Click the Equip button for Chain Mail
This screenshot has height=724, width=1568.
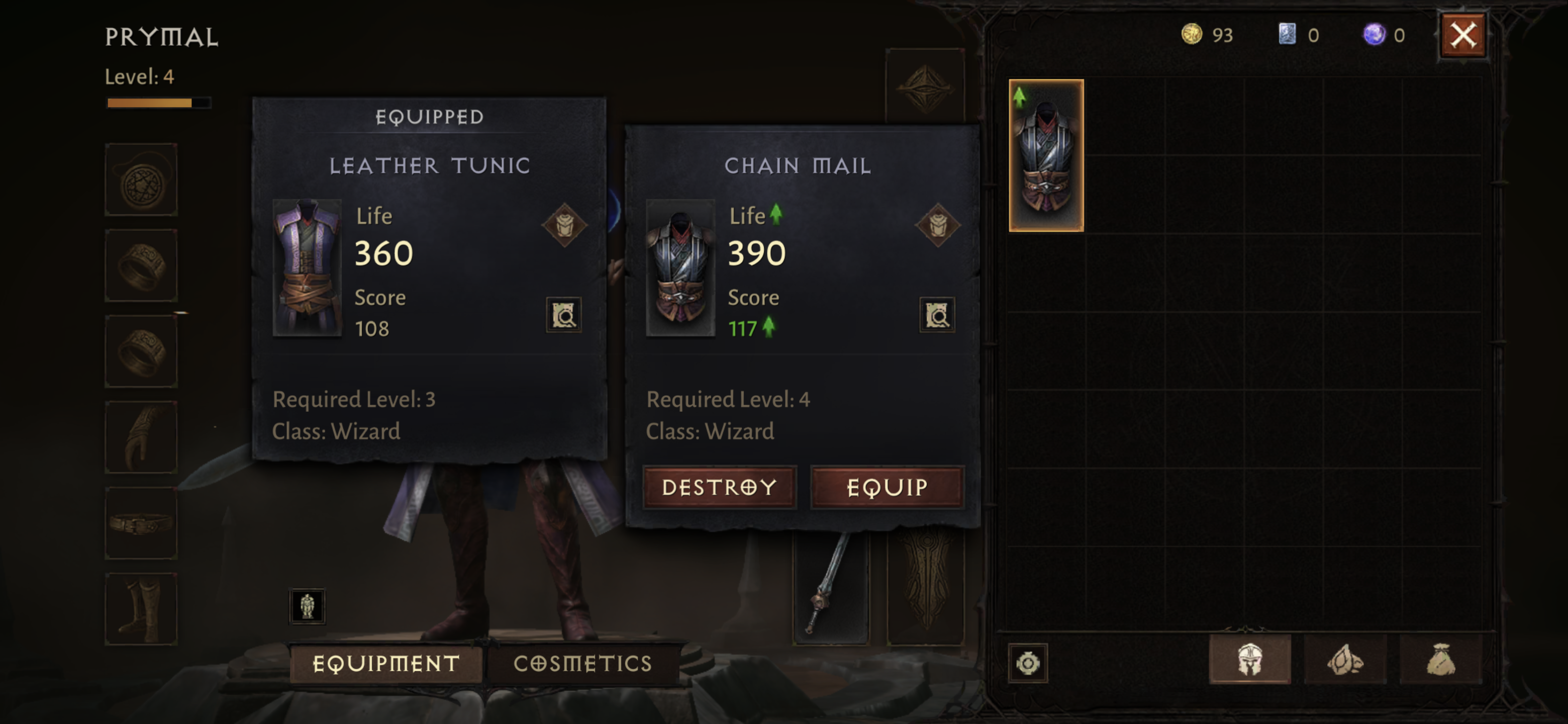click(888, 487)
